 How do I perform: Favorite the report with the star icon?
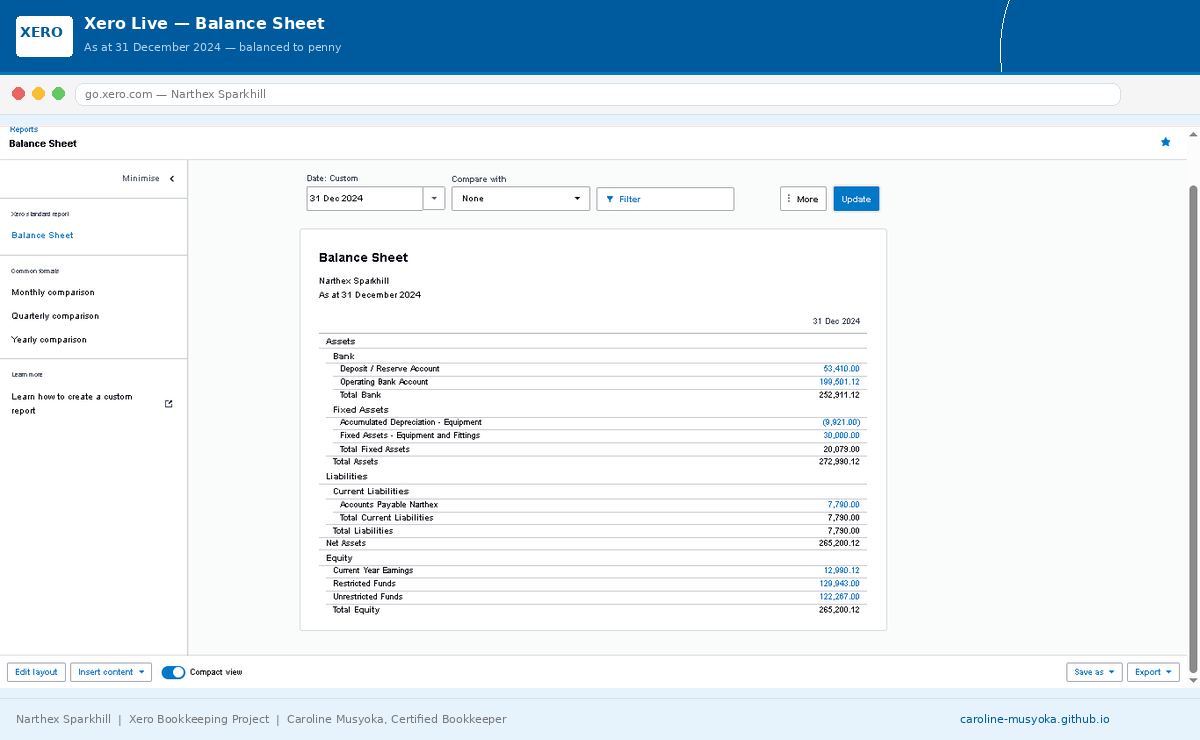(x=1165, y=142)
